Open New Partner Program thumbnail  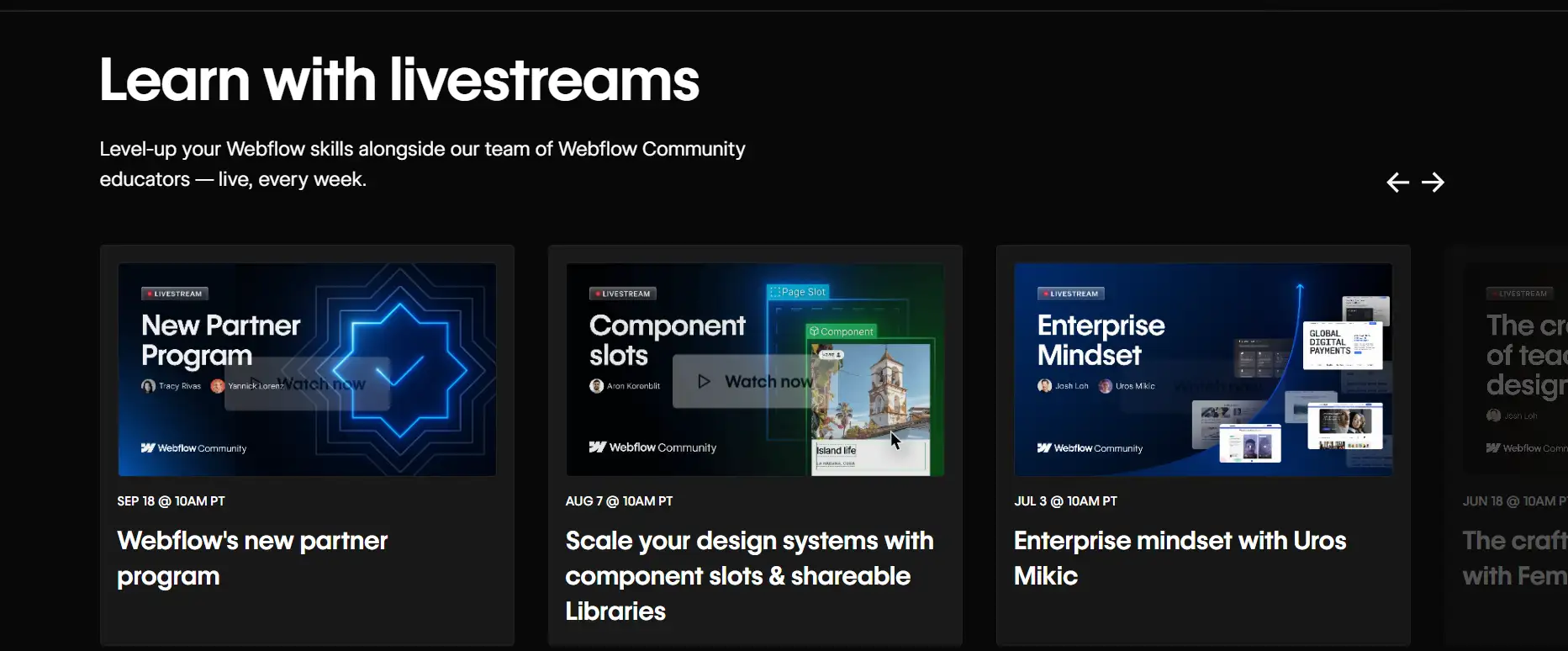[307, 369]
